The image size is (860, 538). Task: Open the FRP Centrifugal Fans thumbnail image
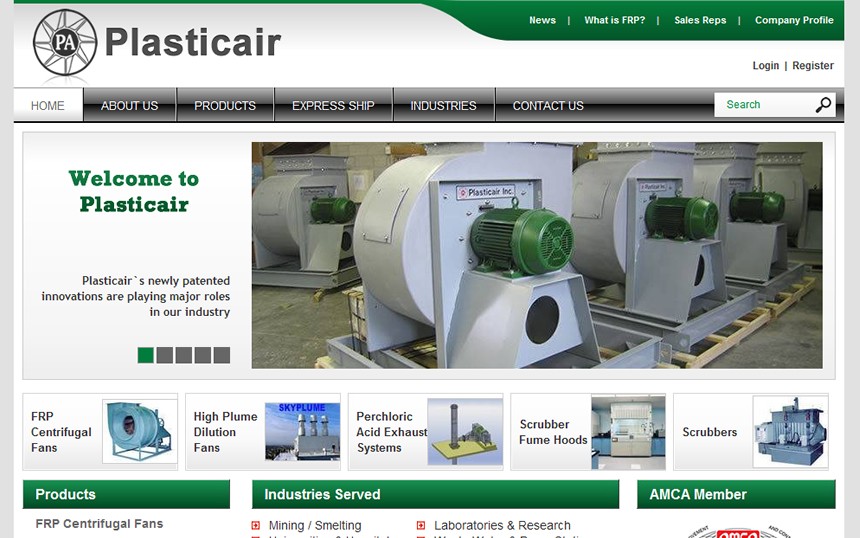coord(139,432)
